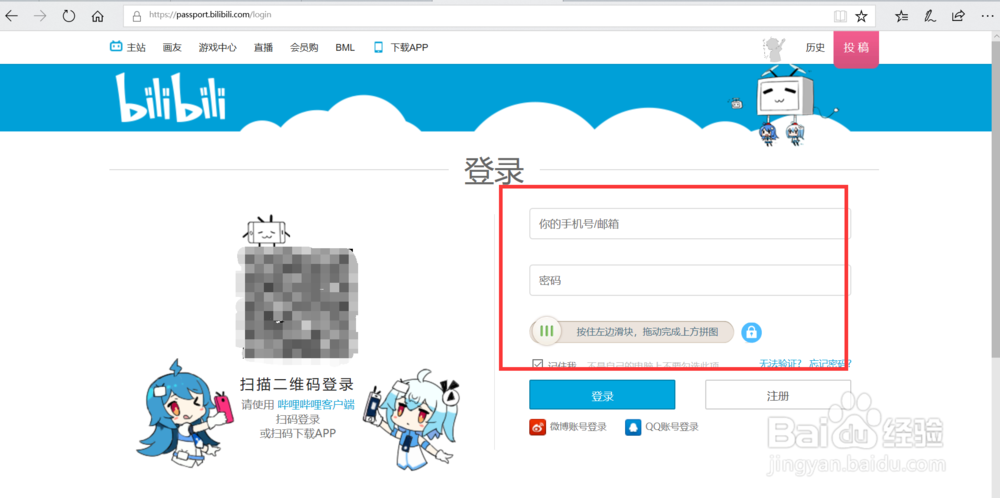The height and width of the screenshot is (498, 1000).
Task: Open the 无法验证? link
Action: coord(782,363)
